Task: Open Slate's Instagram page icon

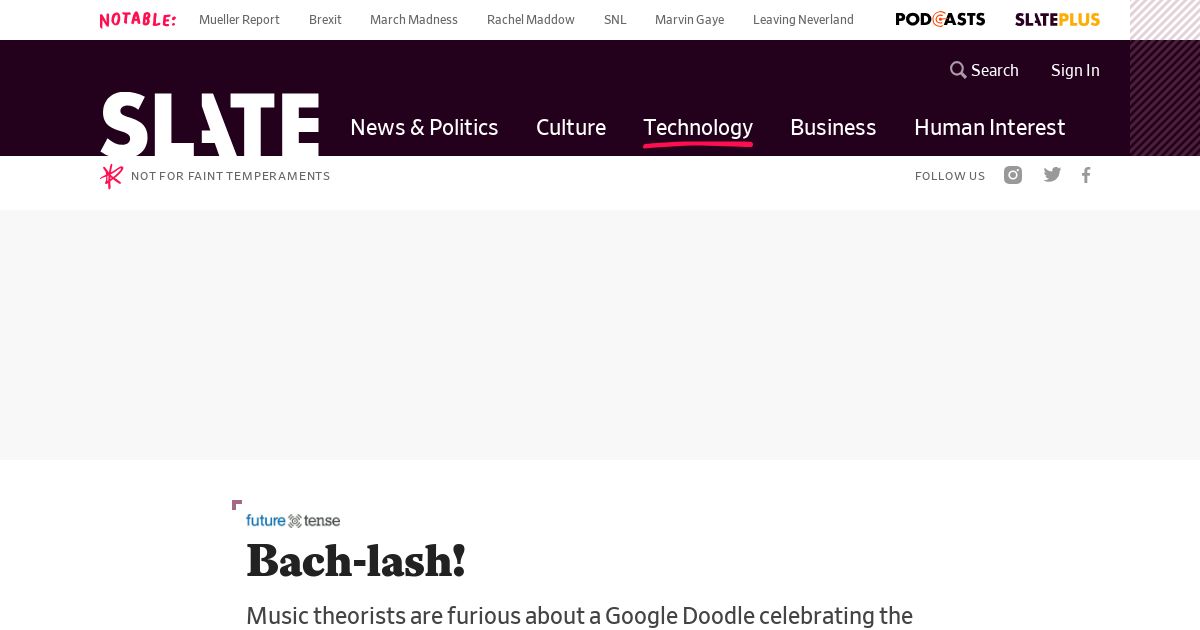Action: [x=1013, y=175]
